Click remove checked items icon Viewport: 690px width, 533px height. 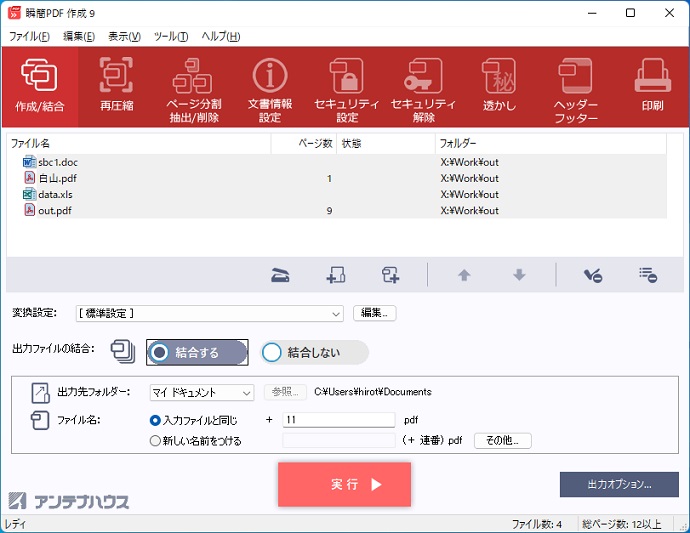[x=593, y=275]
